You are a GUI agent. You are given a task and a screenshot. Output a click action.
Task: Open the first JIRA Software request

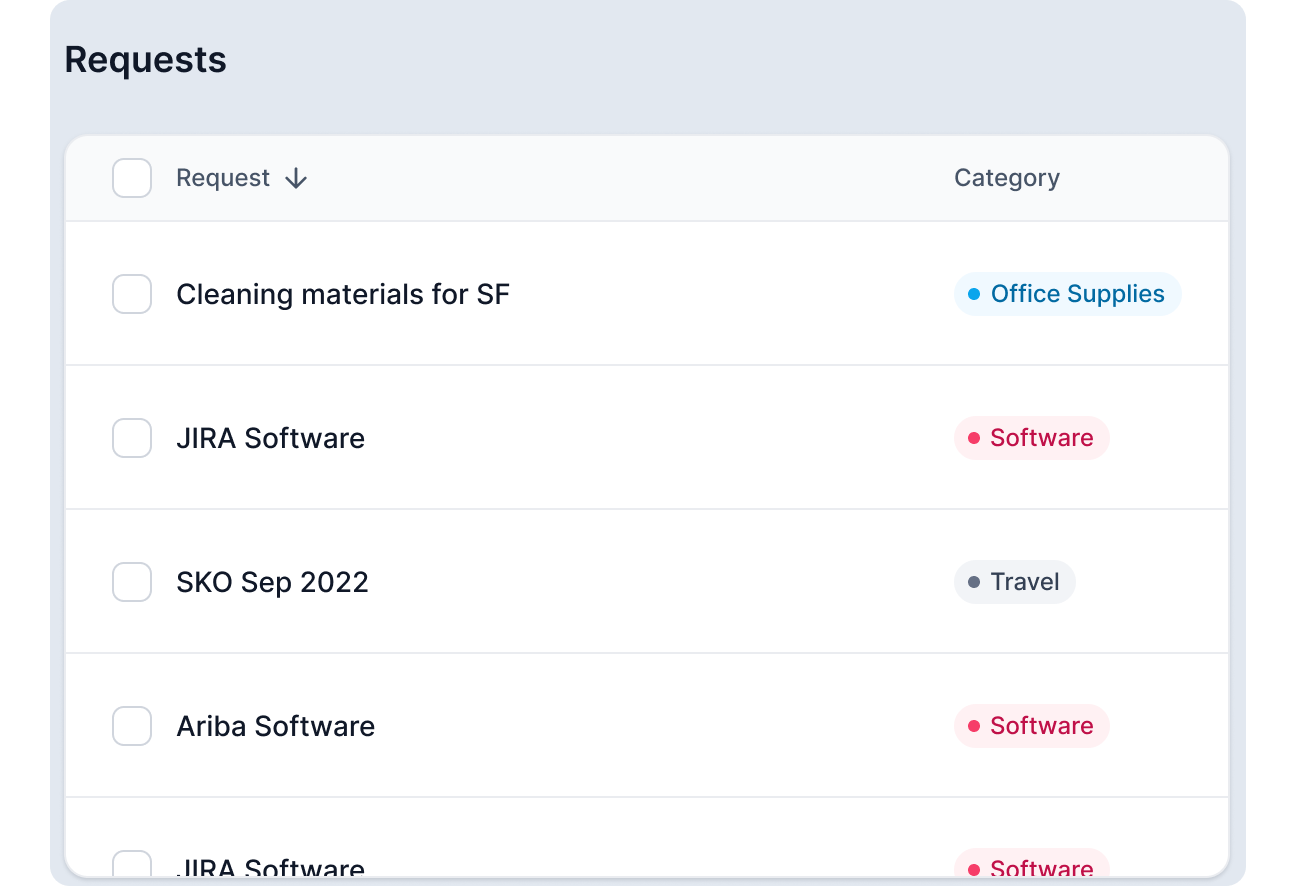pyautogui.click(x=270, y=439)
